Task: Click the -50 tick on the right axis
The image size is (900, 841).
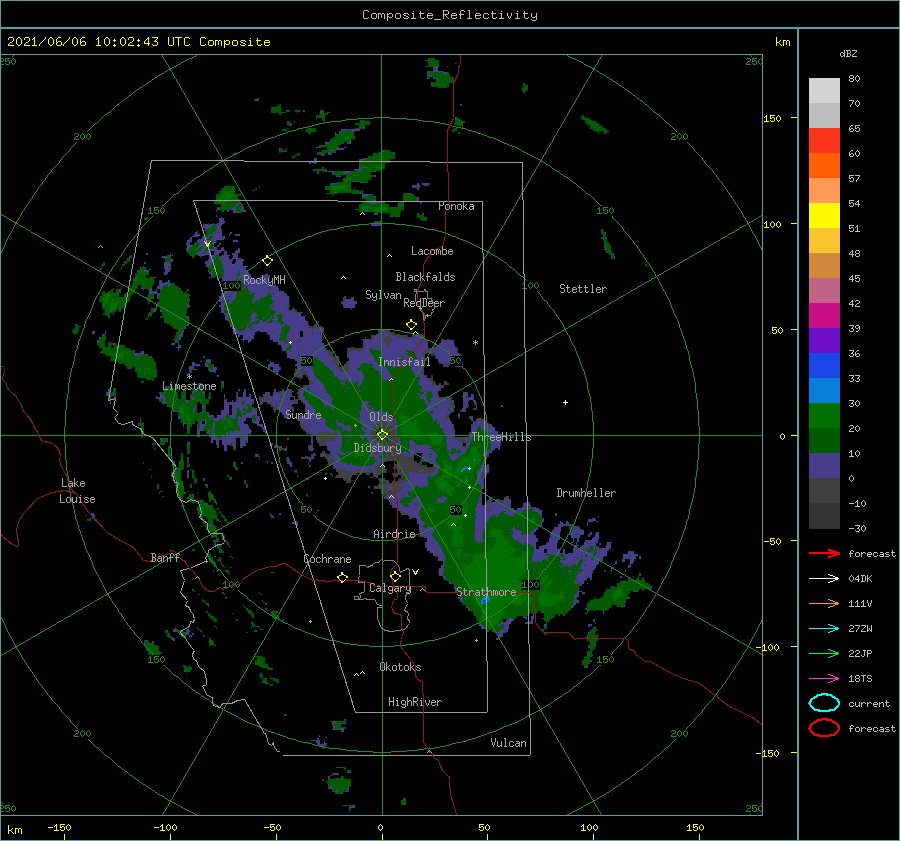Action: pyautogui.click(x=772, y=541)
